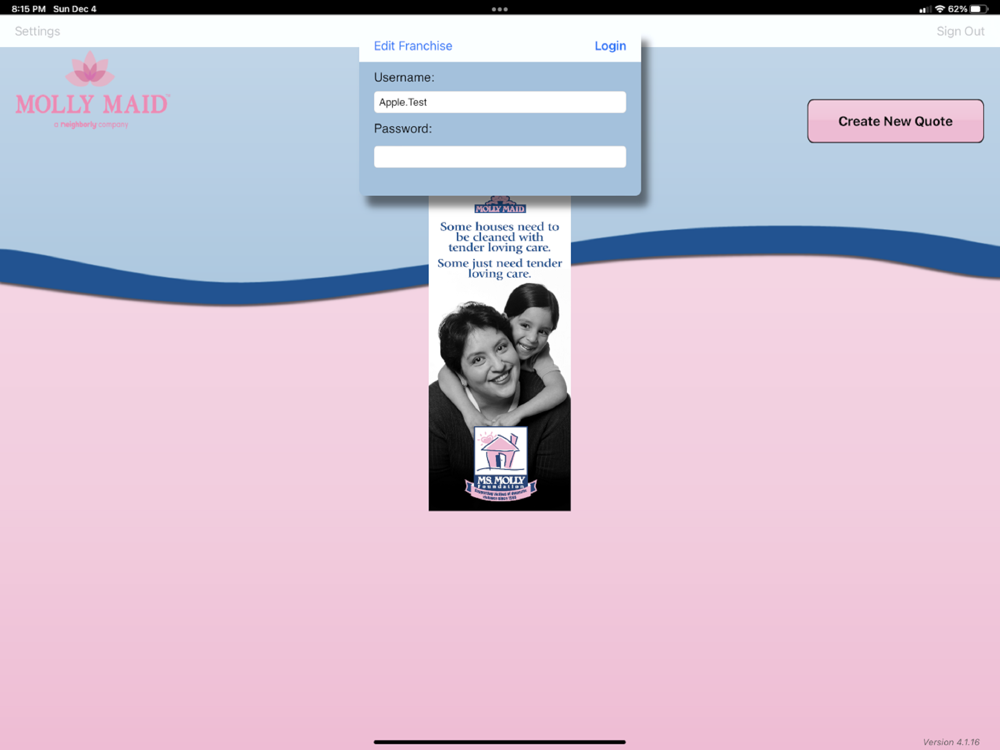Click the Create New Quote button
1000x750 pixels.
[x=895, y=121]
